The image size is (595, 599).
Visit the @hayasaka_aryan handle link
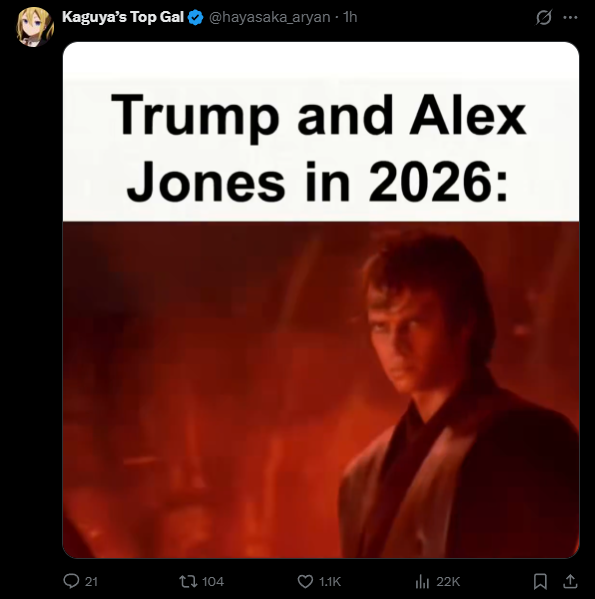pos(269,17)
